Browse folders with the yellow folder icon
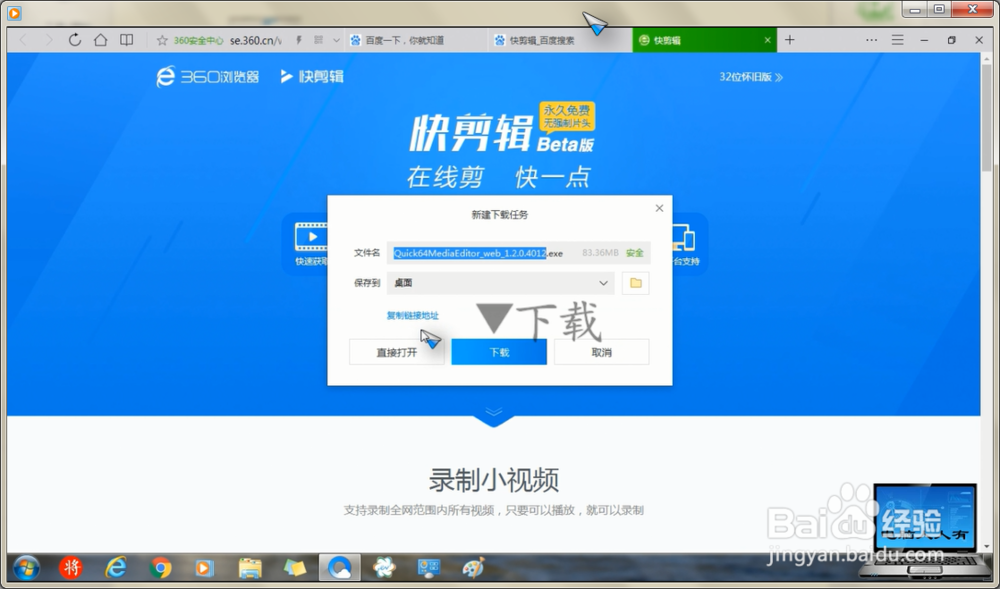The image size is (1000, 589). tap(636, 283)
